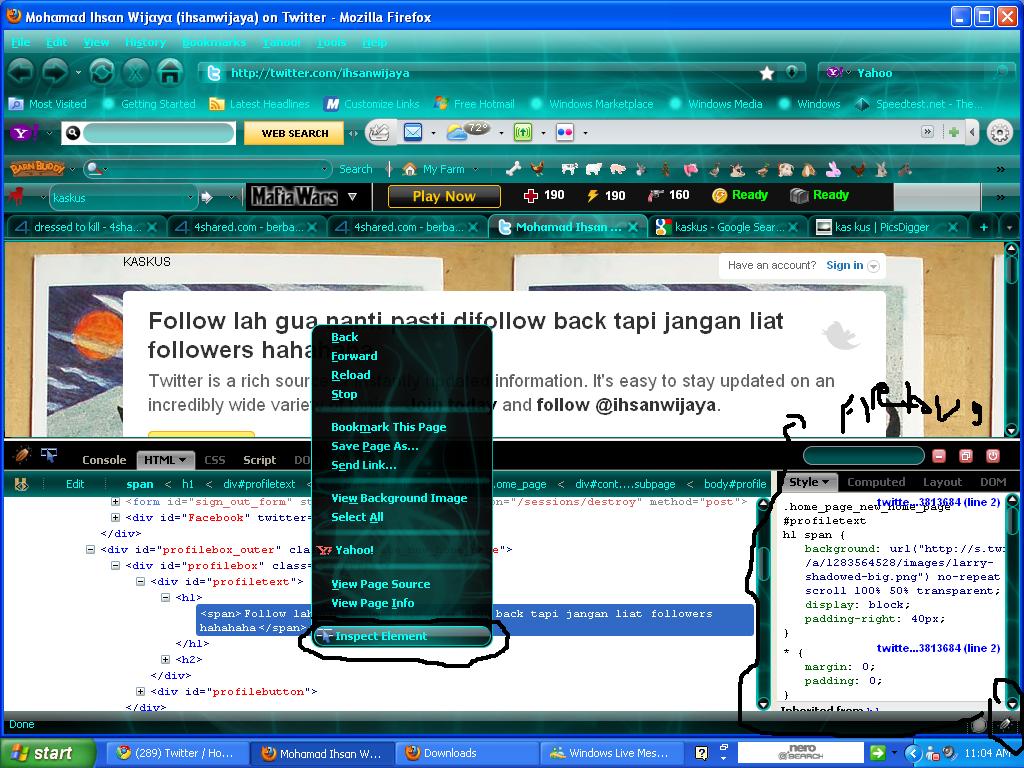Expand the Facebook div node

click(x=115, y=517)
